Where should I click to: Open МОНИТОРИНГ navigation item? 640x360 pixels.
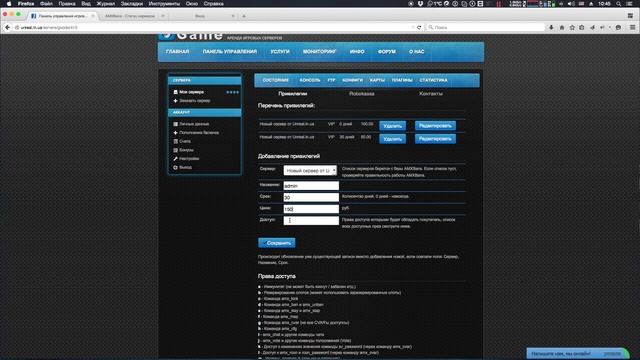point(319,52)
